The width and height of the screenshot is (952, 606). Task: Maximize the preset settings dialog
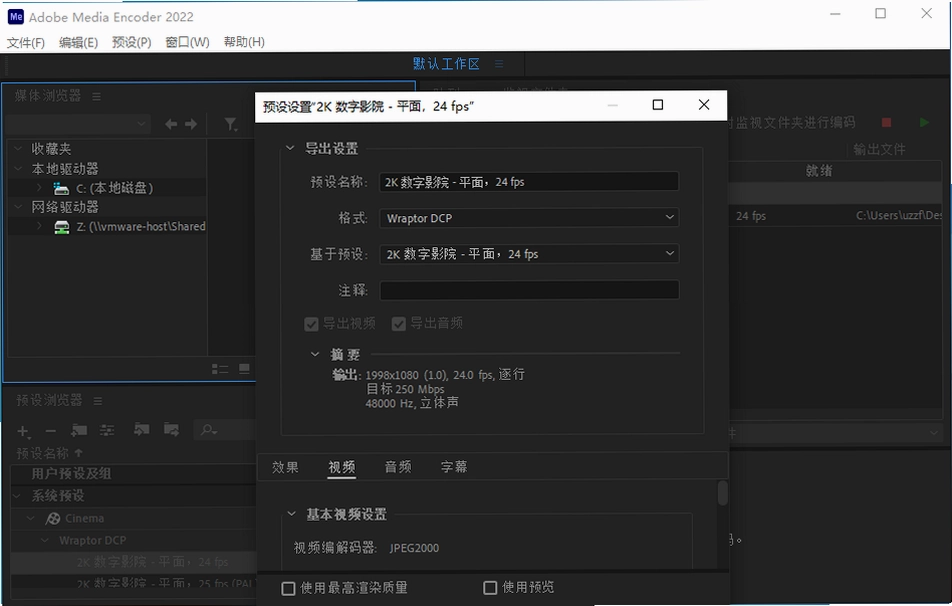point(658,105)
